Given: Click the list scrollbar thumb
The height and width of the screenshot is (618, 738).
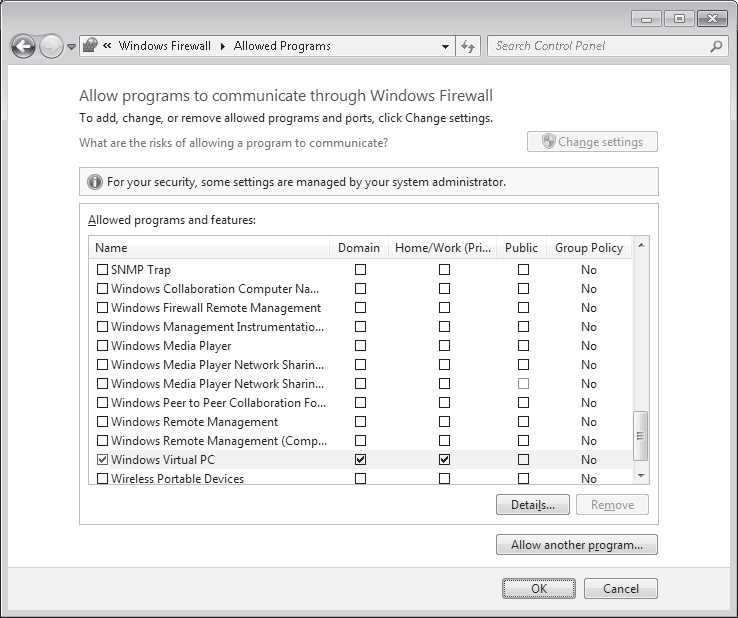Looking at the screenshot, I should pyautogui.click(x=640, y=435).
